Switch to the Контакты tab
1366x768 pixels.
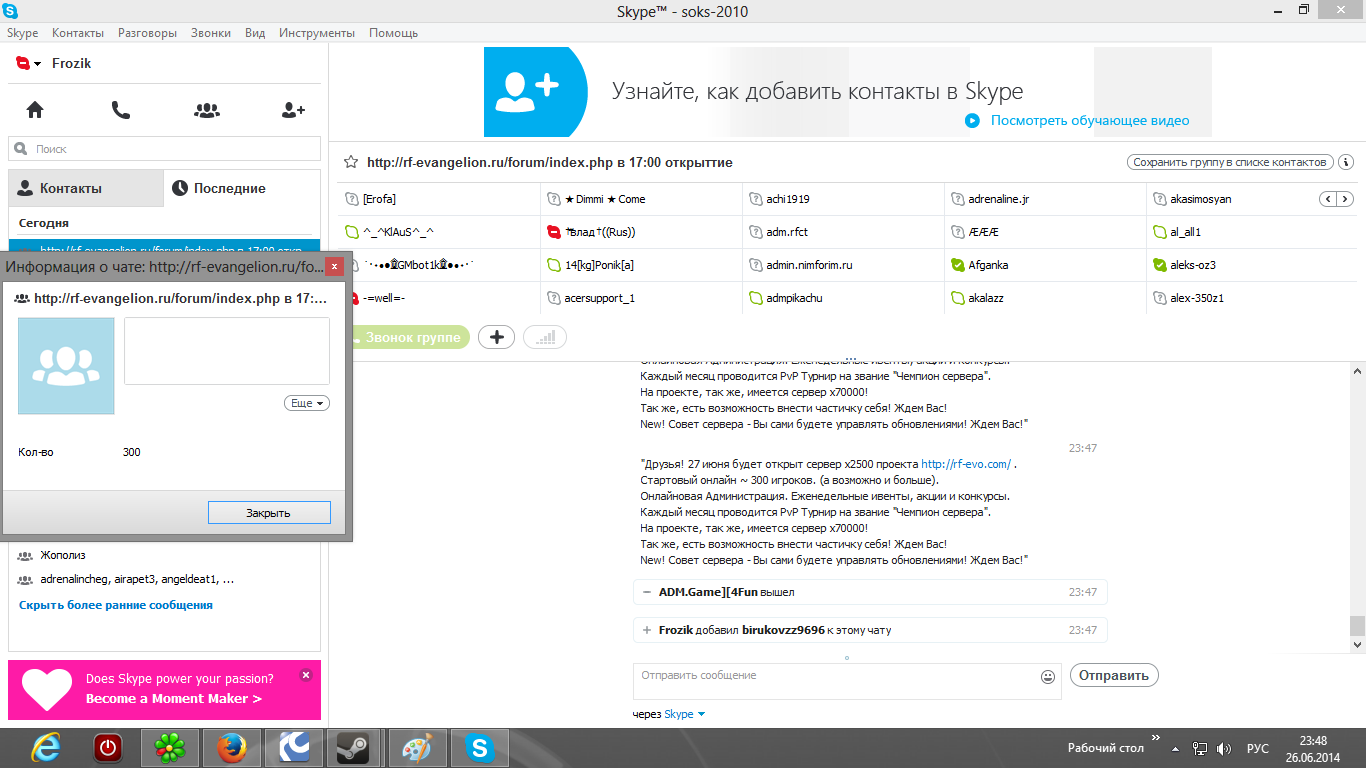point(86,188)
